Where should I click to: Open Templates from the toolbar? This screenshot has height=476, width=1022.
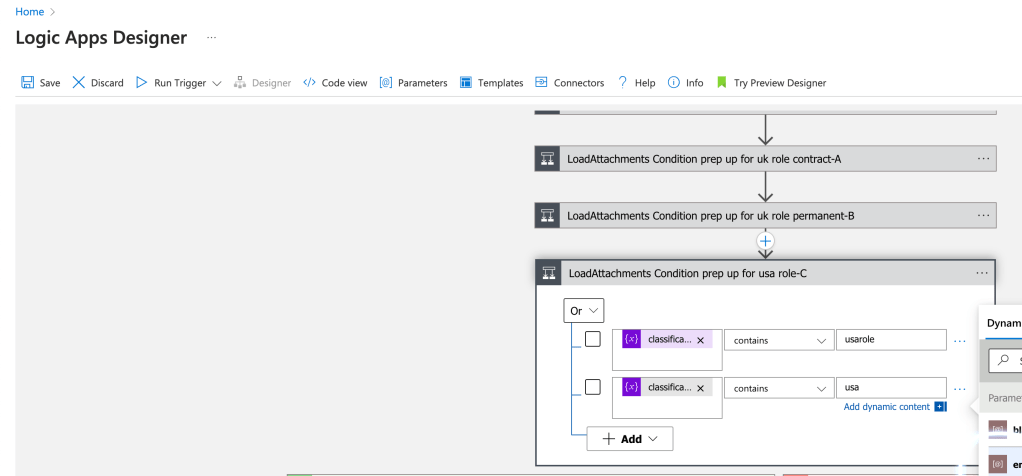click(x=491, y=83)
